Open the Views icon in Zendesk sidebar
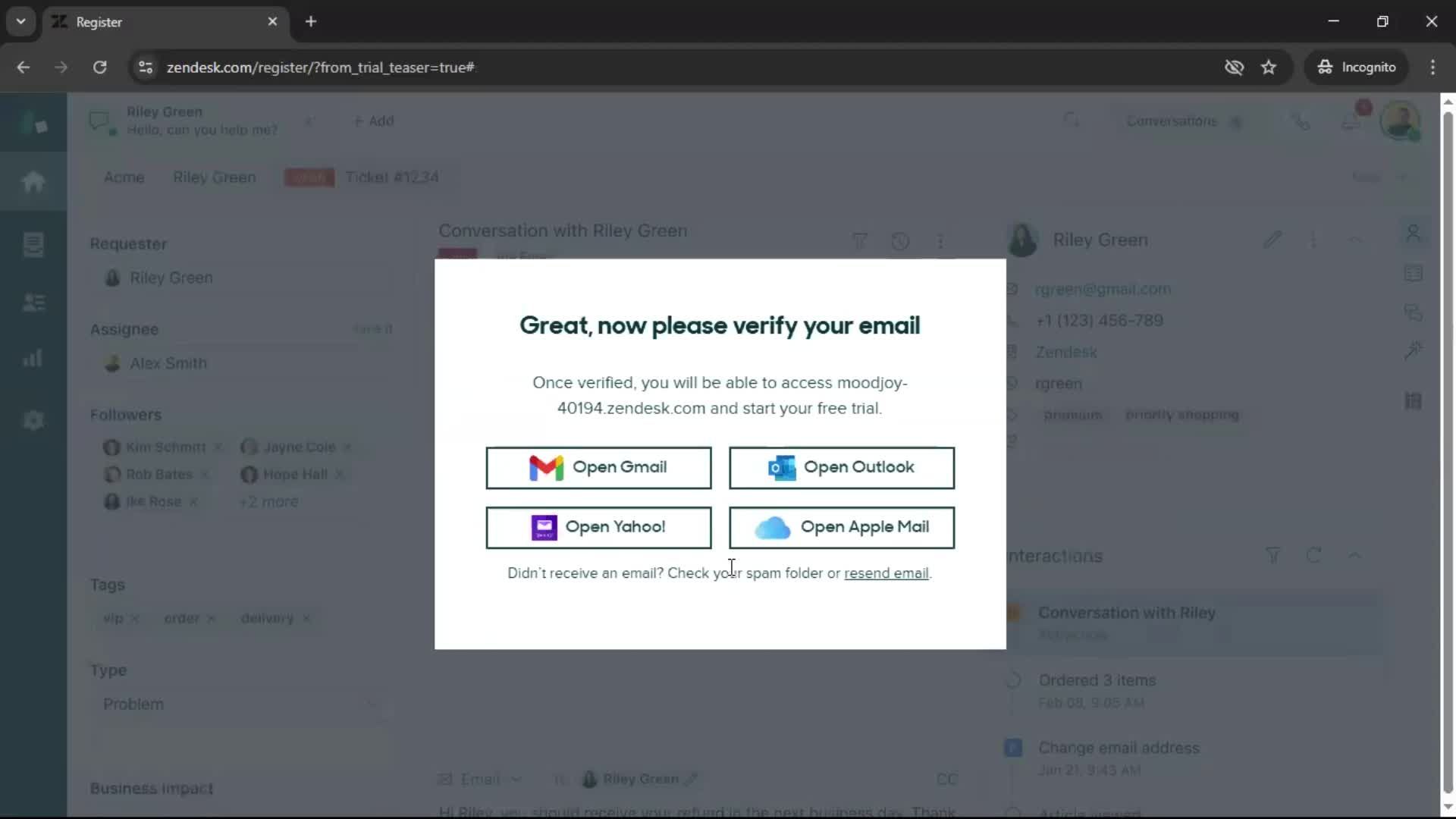This screenshot has height=819, width=1456. pyautogui.click(x=33, y=244)
